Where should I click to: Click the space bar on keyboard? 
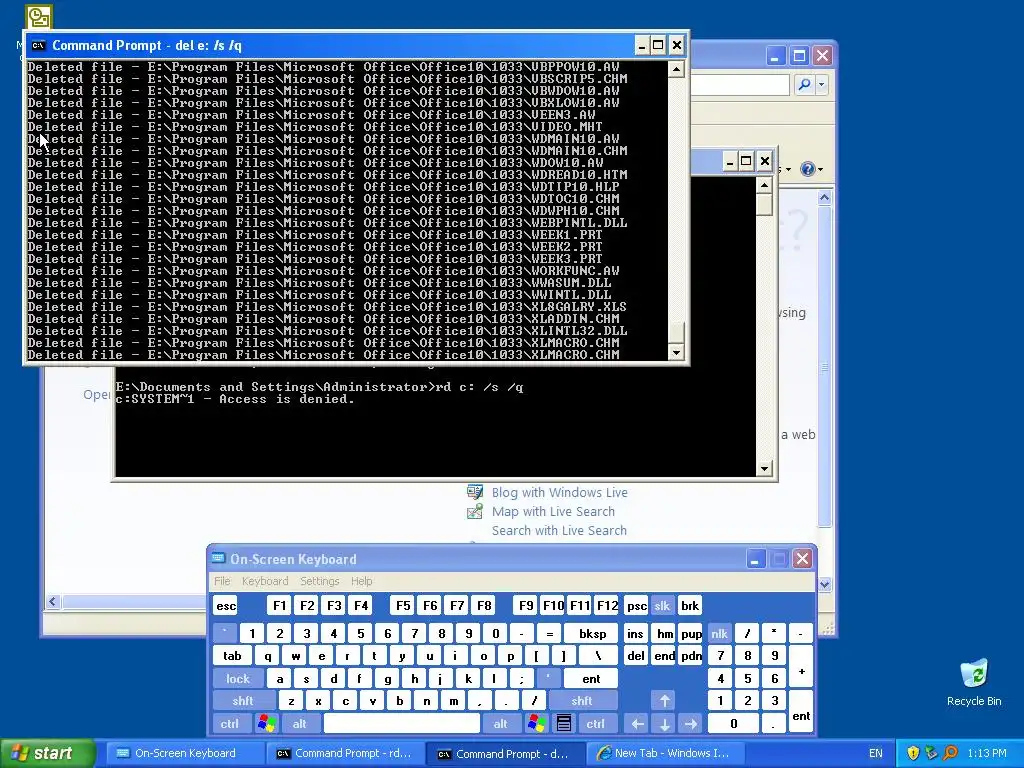[402, 724]
